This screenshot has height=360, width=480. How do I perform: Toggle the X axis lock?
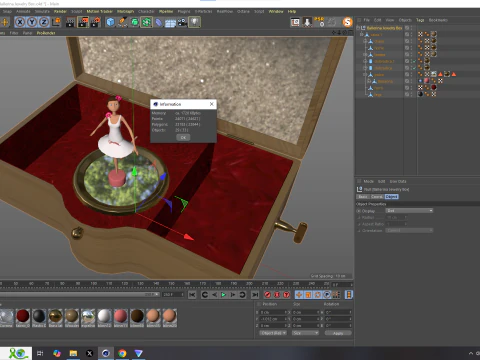20,22
